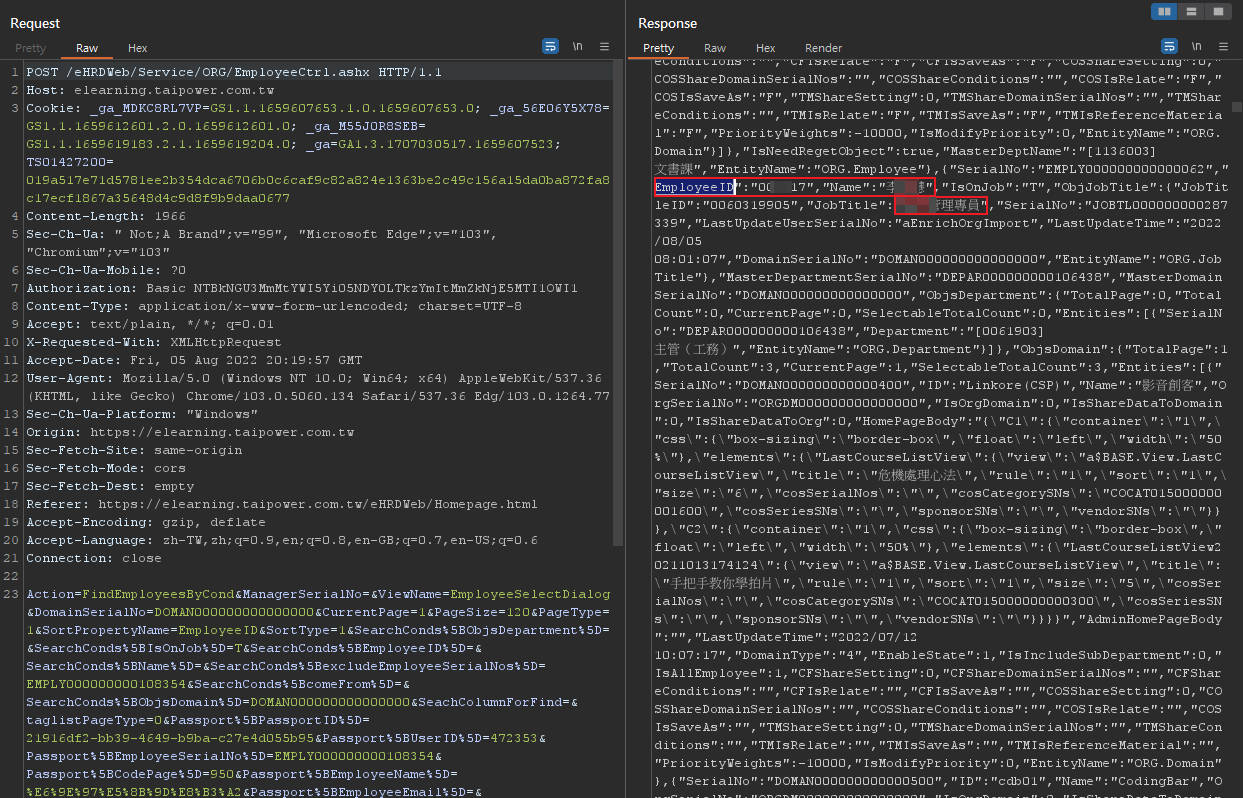Image resolution: width=1243 pixels, height=798 pixels.
Task: Click the Authorization: Basic header line
Action: [302, 288]
